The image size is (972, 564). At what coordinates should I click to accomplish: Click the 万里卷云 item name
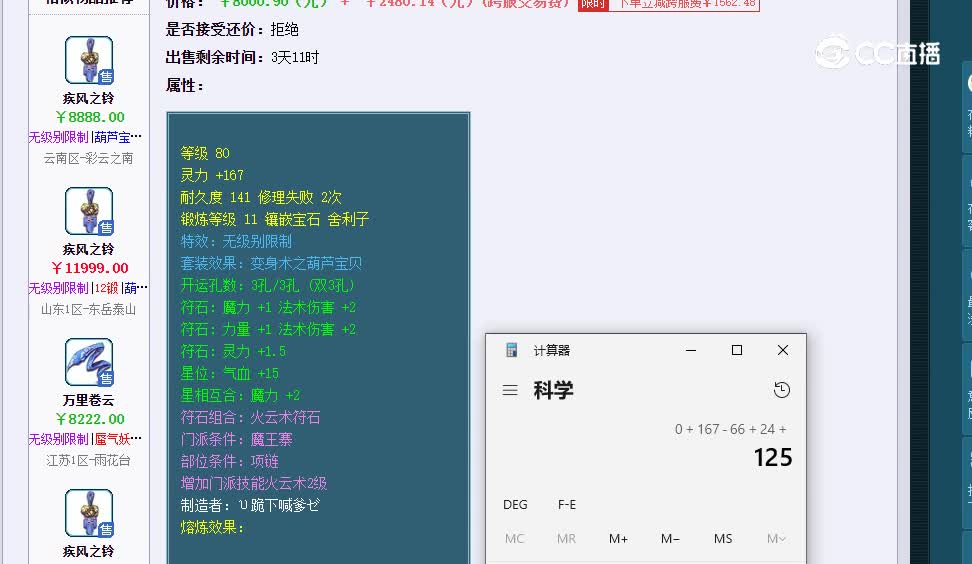(x=89, y=400)
